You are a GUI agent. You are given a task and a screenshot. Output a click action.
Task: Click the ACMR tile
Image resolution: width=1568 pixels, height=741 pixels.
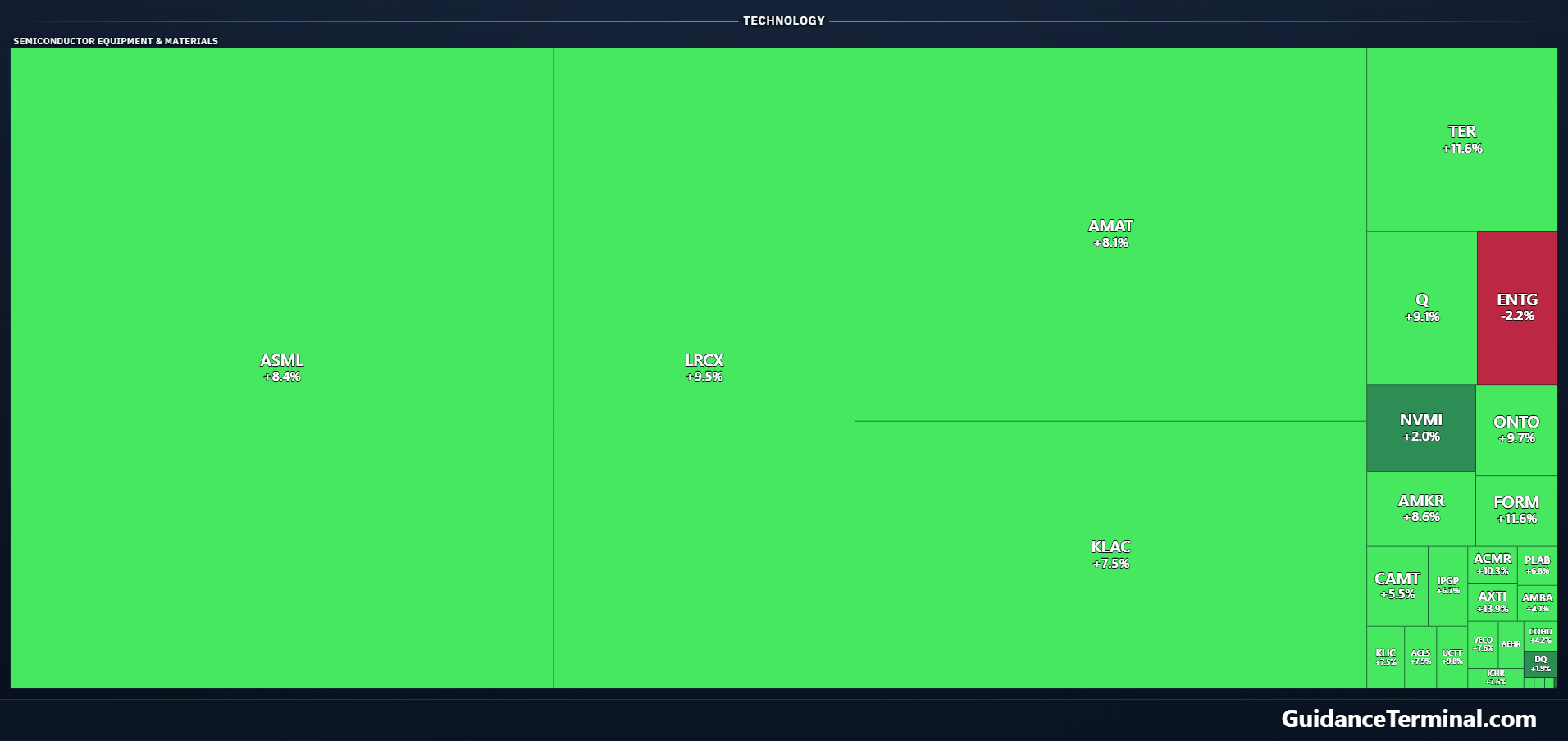click(x=1493, y=565)
